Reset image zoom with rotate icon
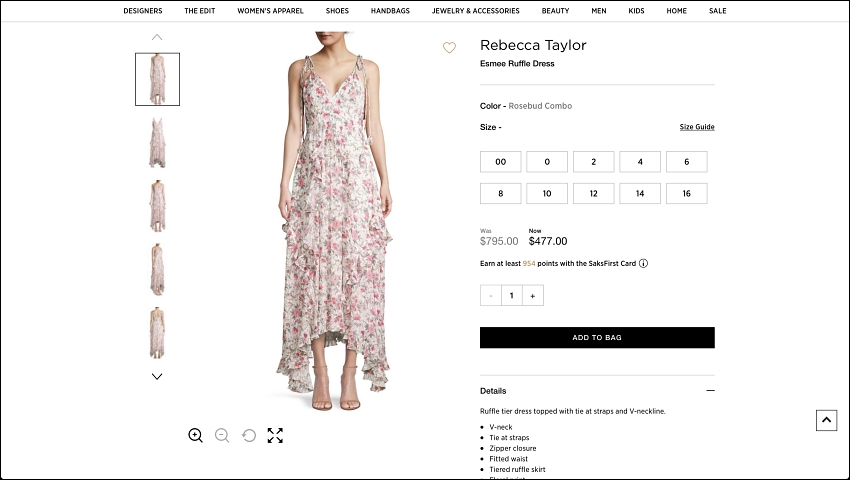The width and height of the screenshot is (850, 480). (249, 436)
